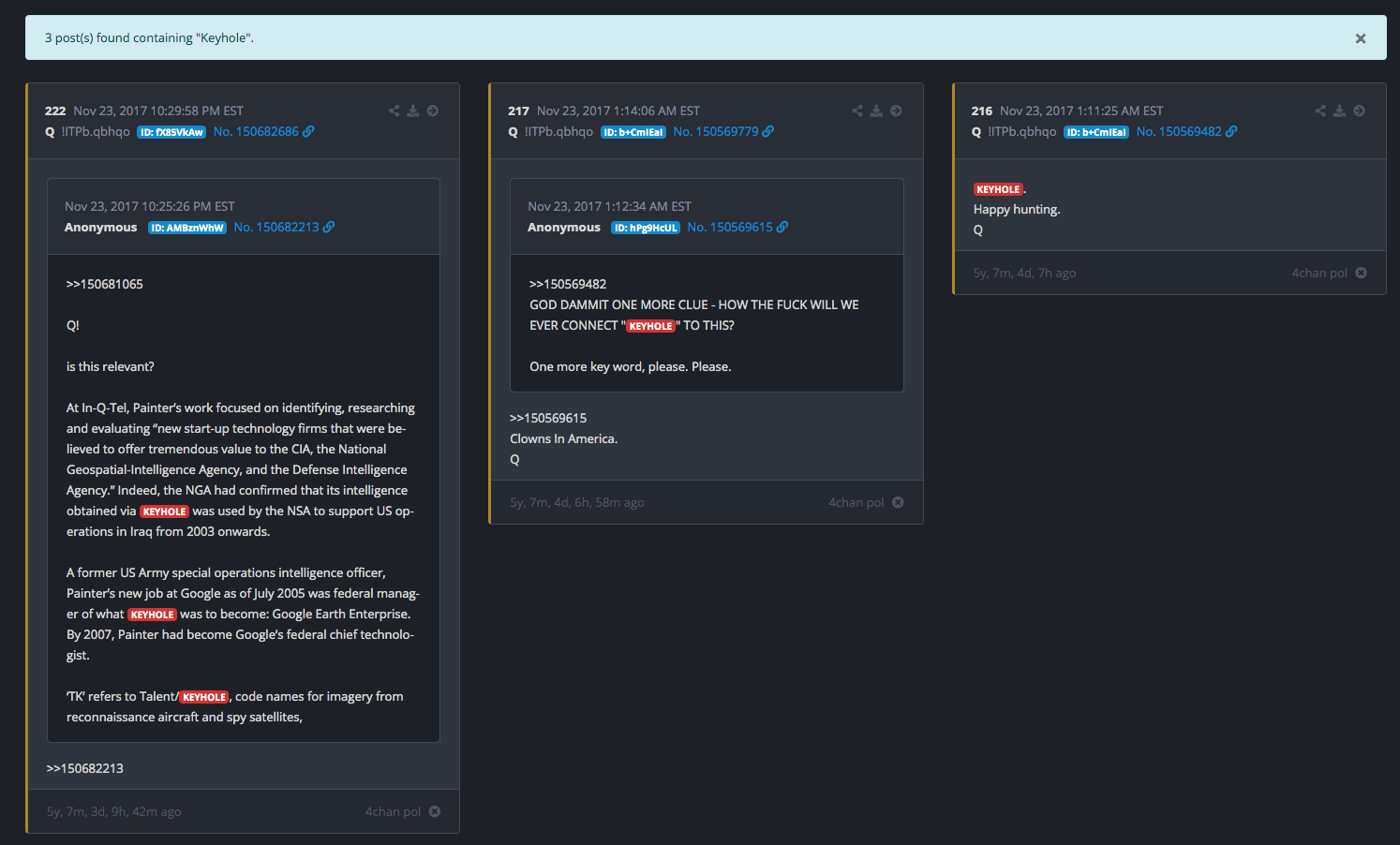Viewport: 1400px width, 845px height.
Task: Click chain-link icon next to No. 150682686
Action: click(x=308, y=132)
